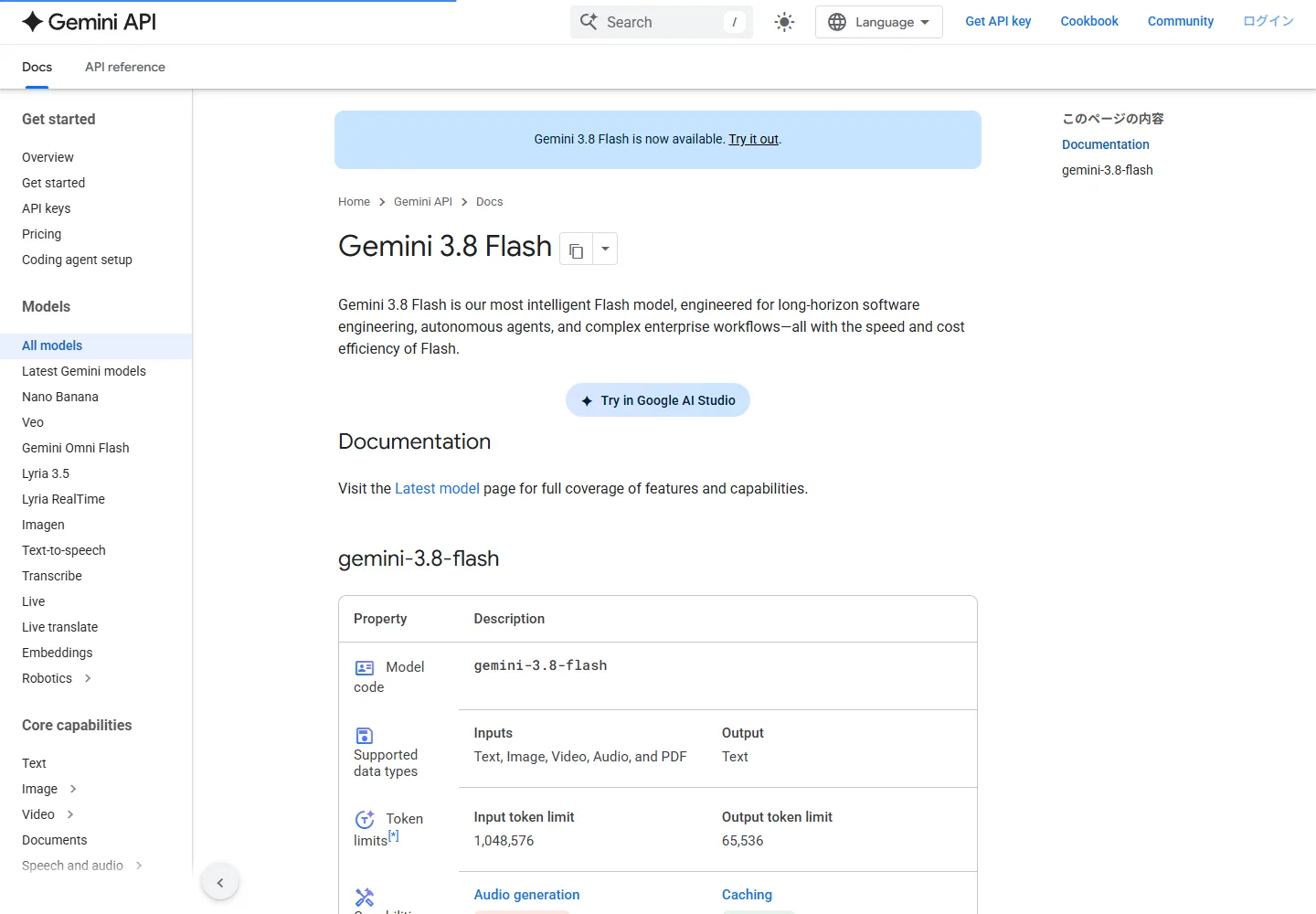
Task: Open Documents under Core capabilities
Action: pyautogui.click(x=55, y=840)
